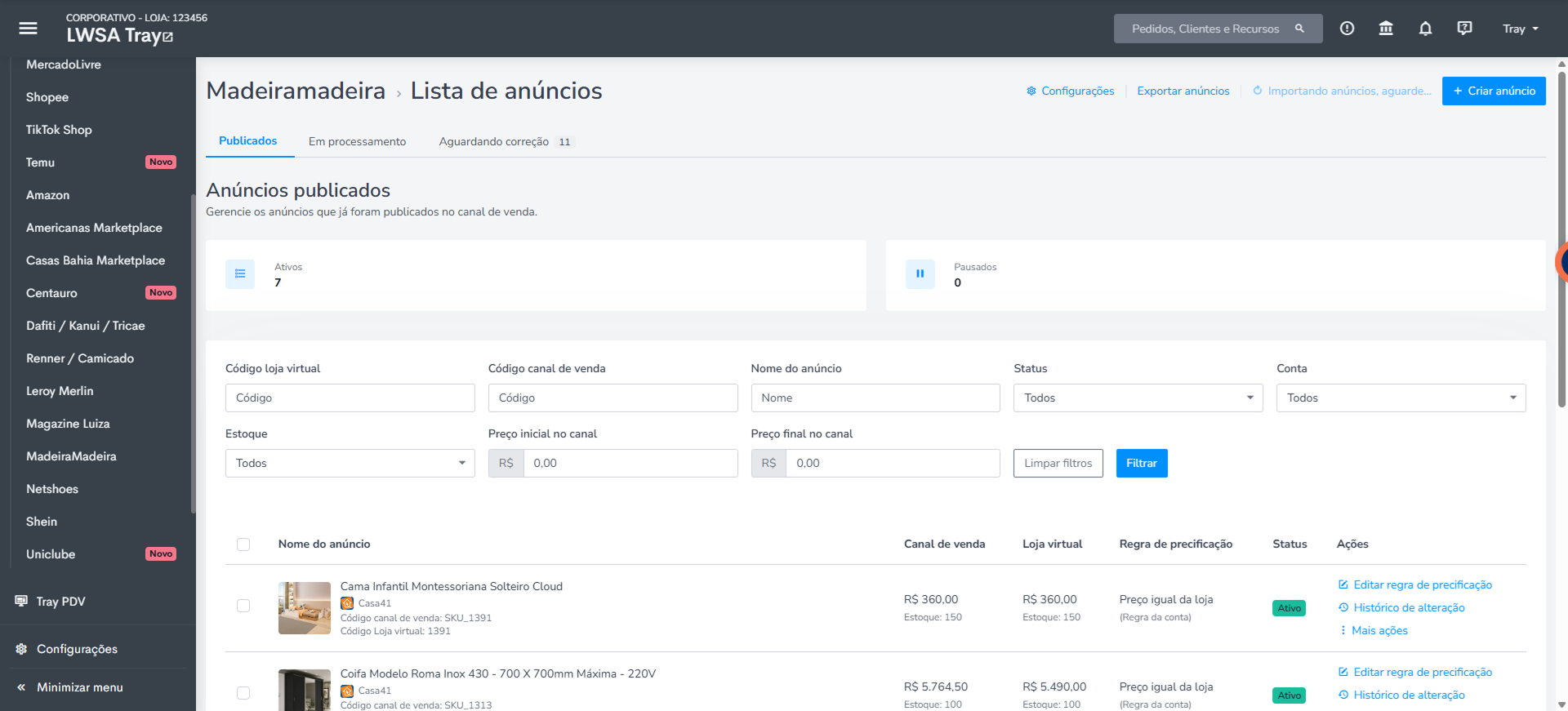Expand the Conta dropdown
Screen dimensions: 1568x711
1401,398
